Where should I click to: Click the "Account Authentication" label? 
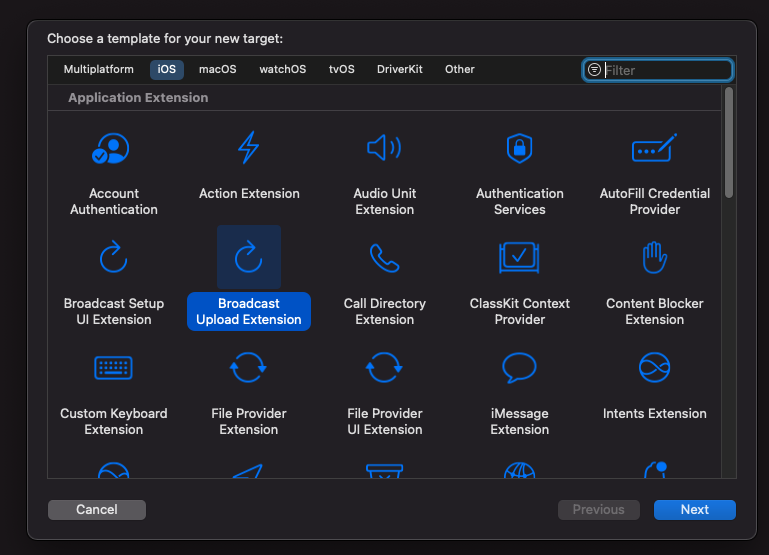click(114, 202)
